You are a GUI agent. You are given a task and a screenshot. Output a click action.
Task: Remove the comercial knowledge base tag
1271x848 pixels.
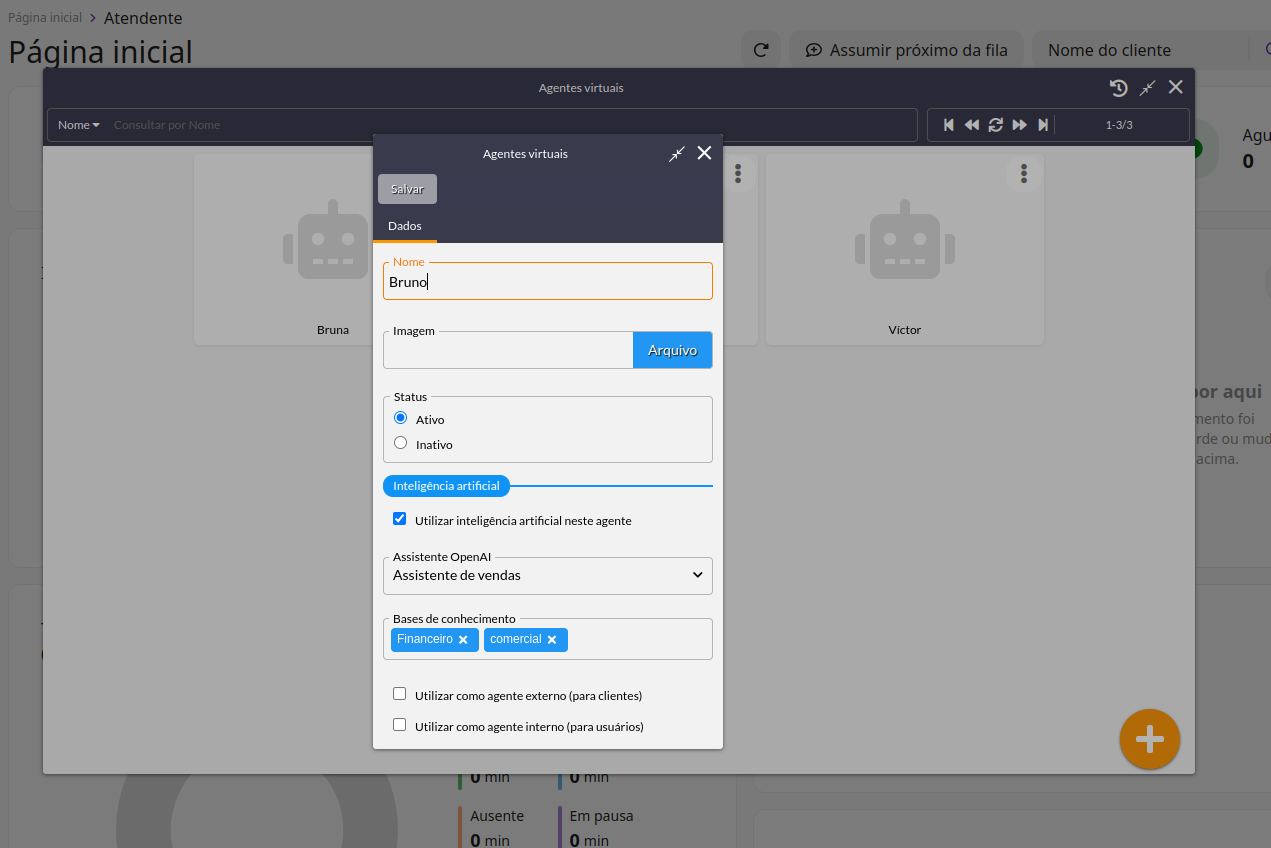point(552,640)
